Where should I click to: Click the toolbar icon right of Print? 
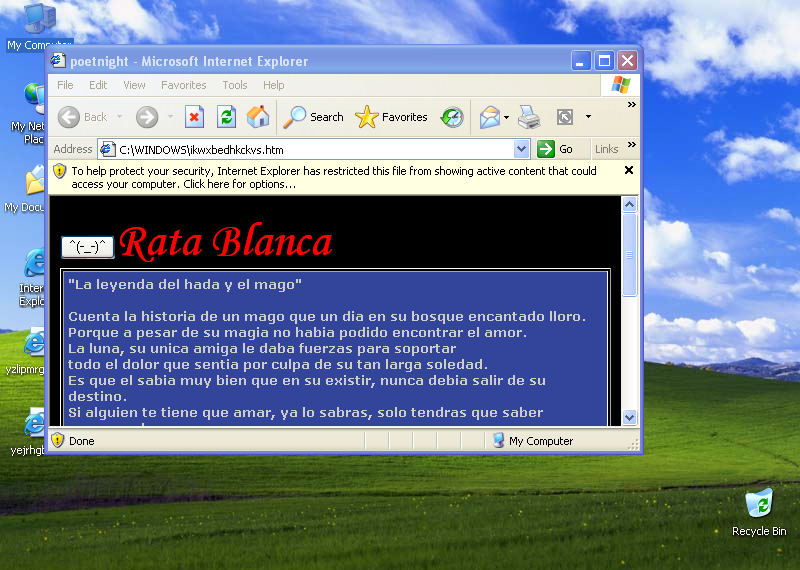click(x=565, y=117)
